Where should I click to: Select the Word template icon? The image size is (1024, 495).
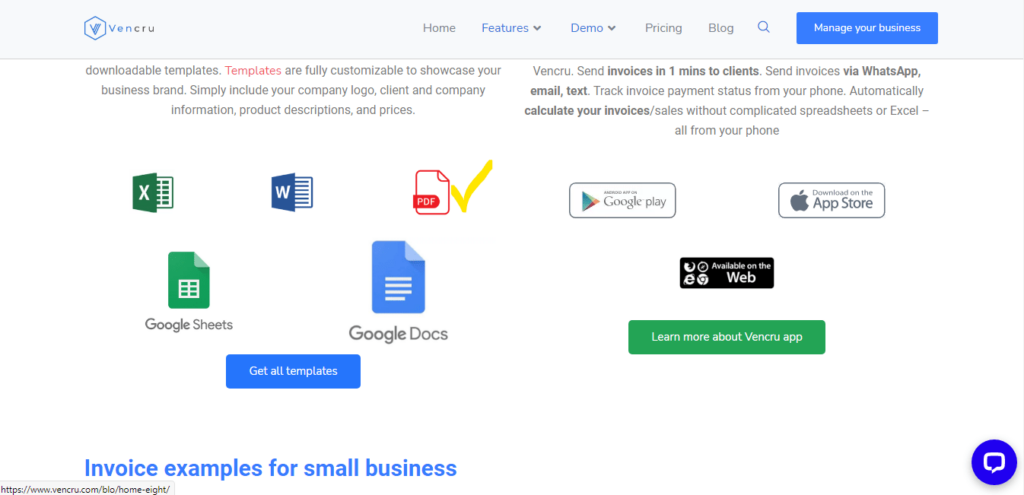[x=292, y=192]
